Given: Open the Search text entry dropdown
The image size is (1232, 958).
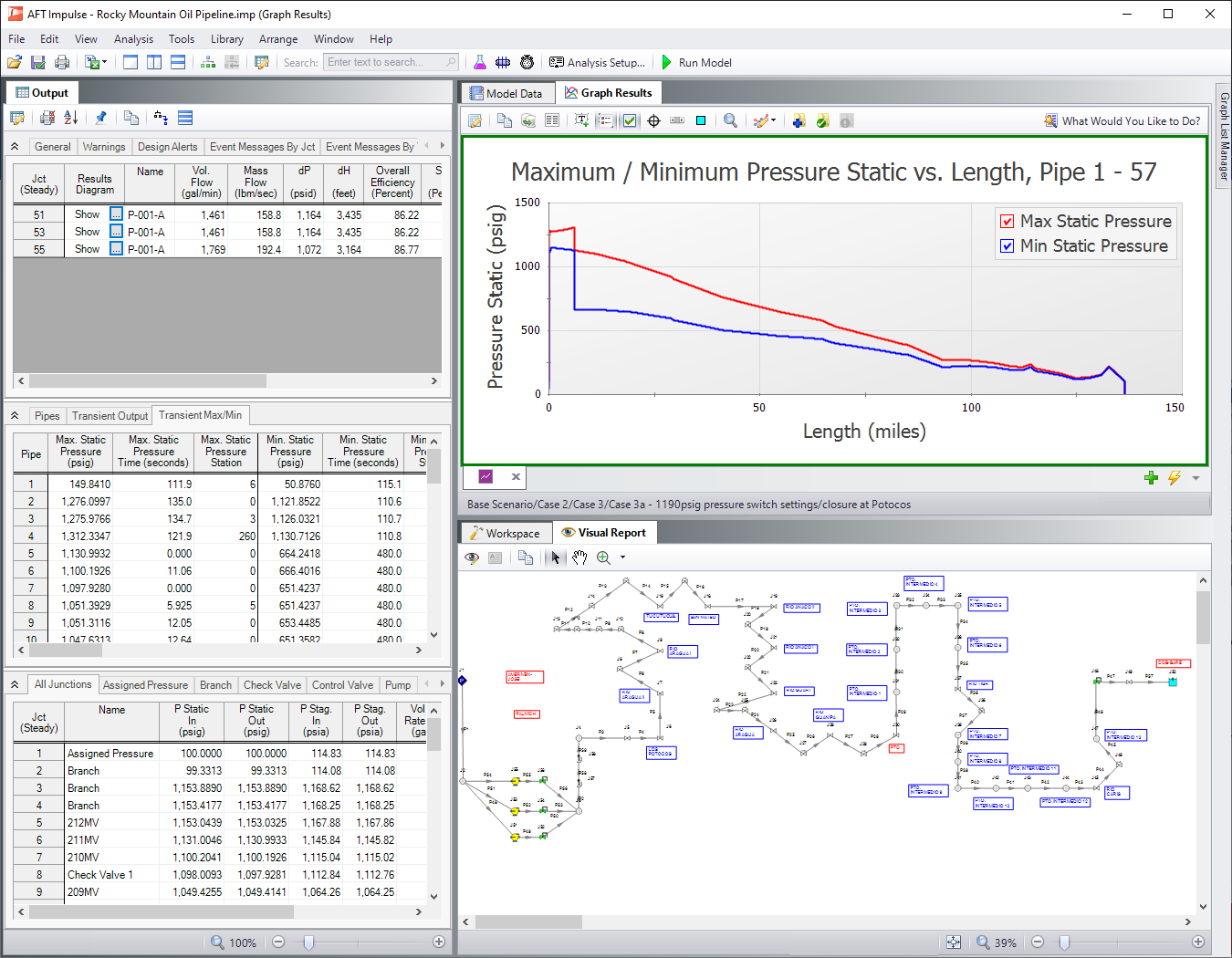Looking at the screenshot, I should pyautogui.click(x=449, y=62).
